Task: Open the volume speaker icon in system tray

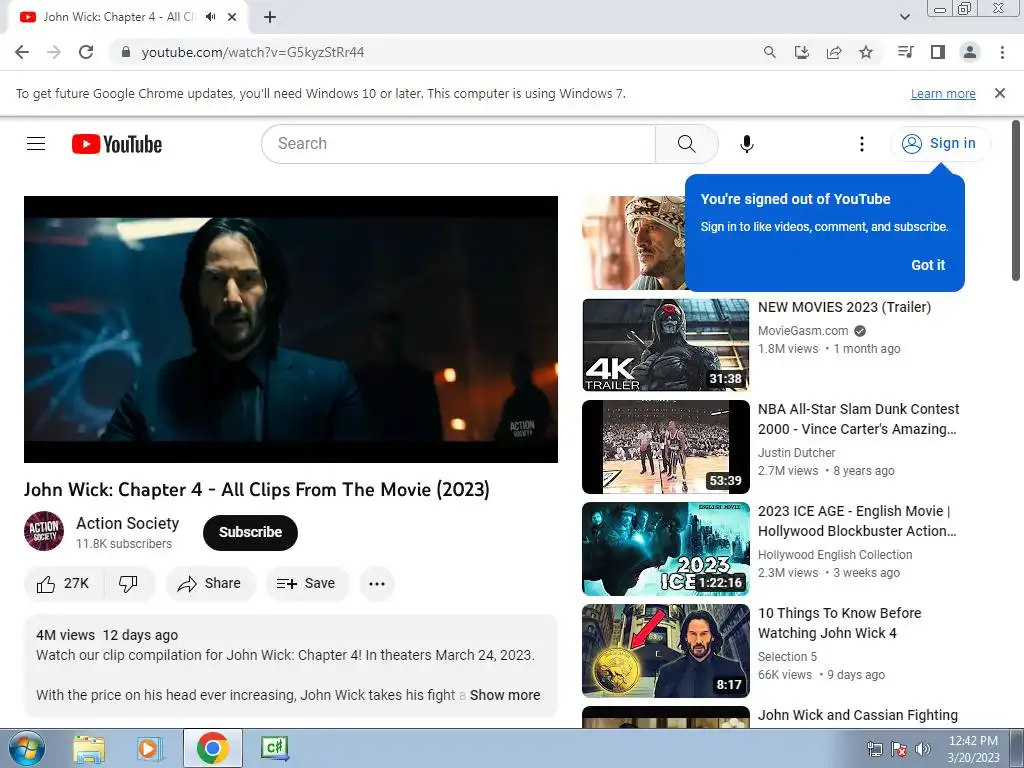Action: [x=923, y=750]
